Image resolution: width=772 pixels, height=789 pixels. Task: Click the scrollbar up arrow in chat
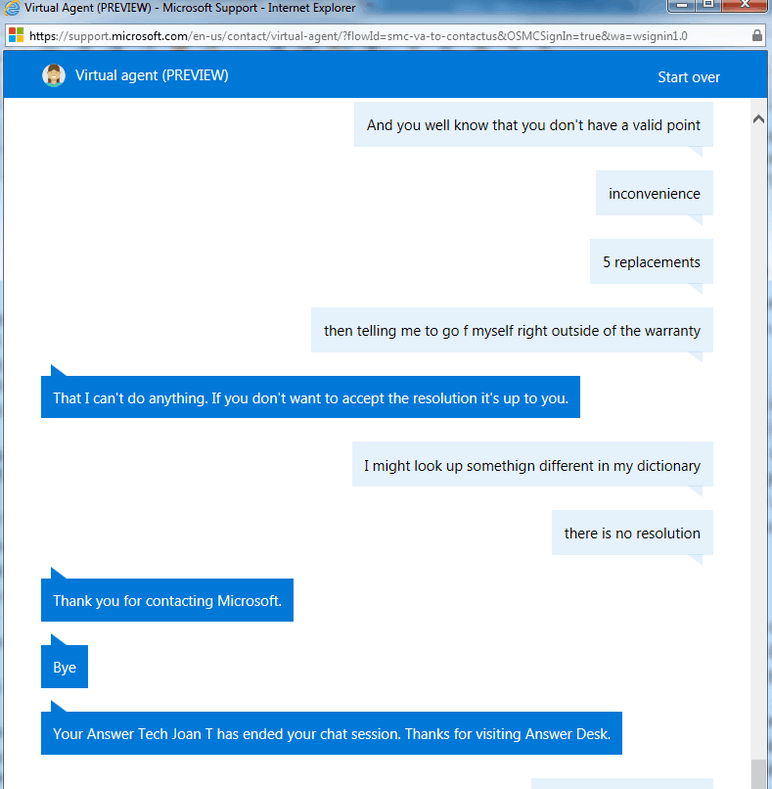(757, 118)
